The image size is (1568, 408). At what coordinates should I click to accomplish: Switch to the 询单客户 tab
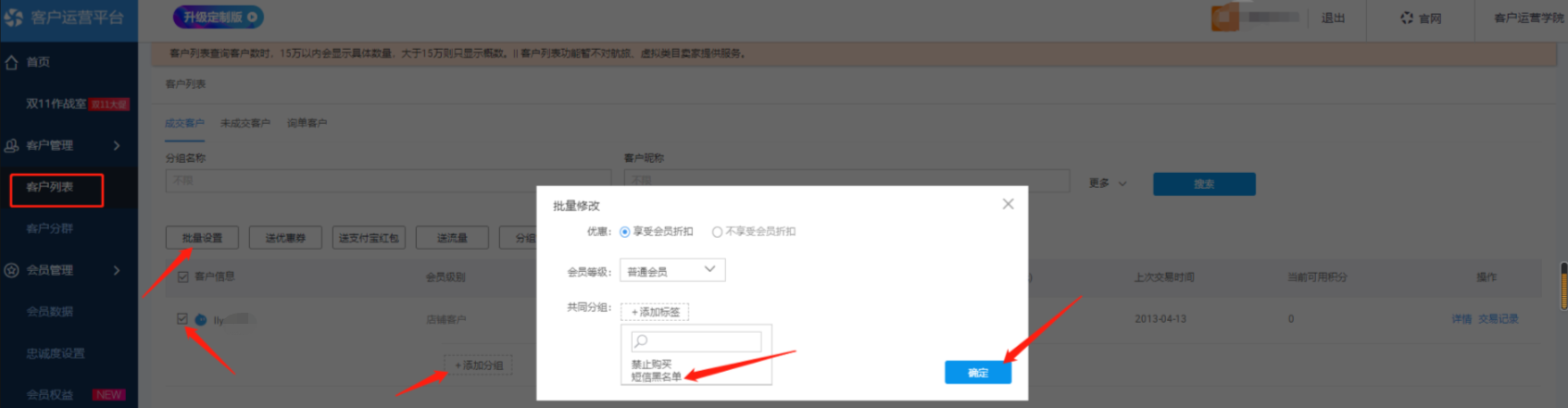[x=307, y=123]
